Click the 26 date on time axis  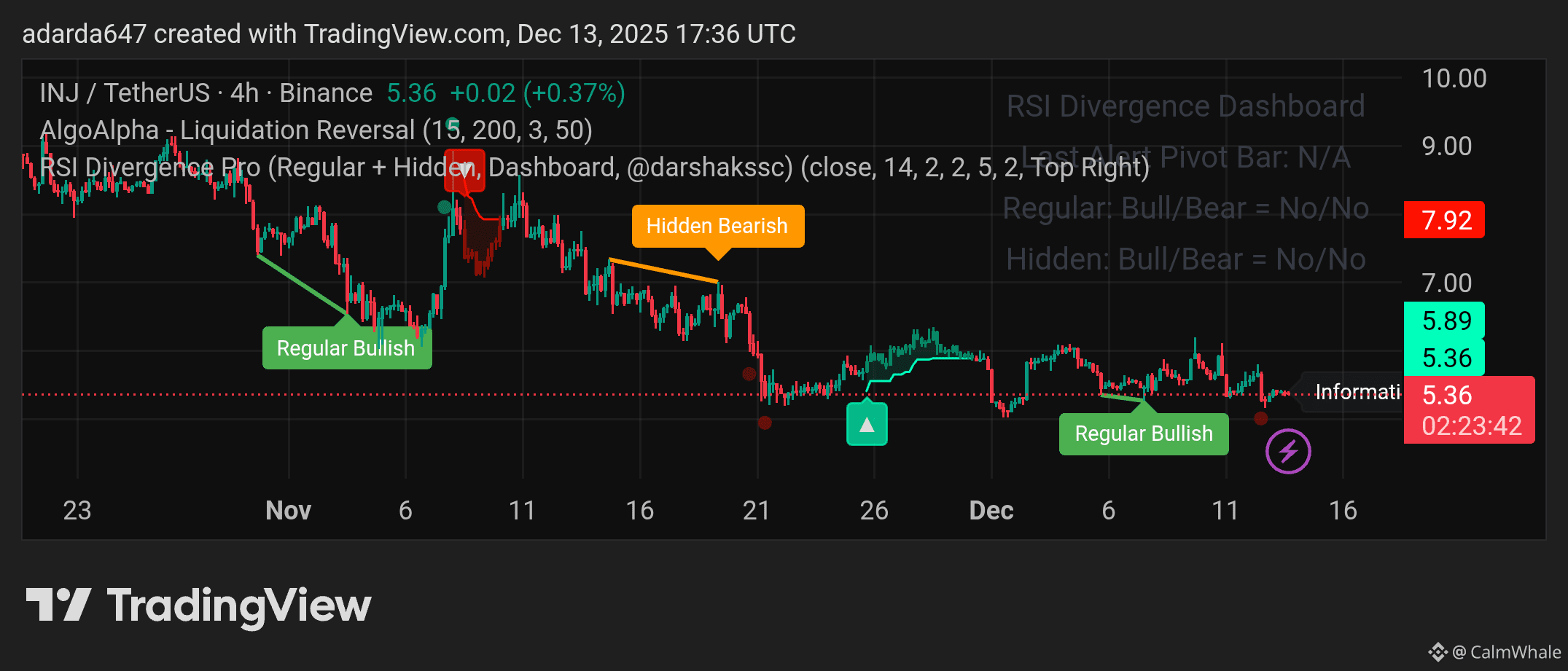(874, 511)
